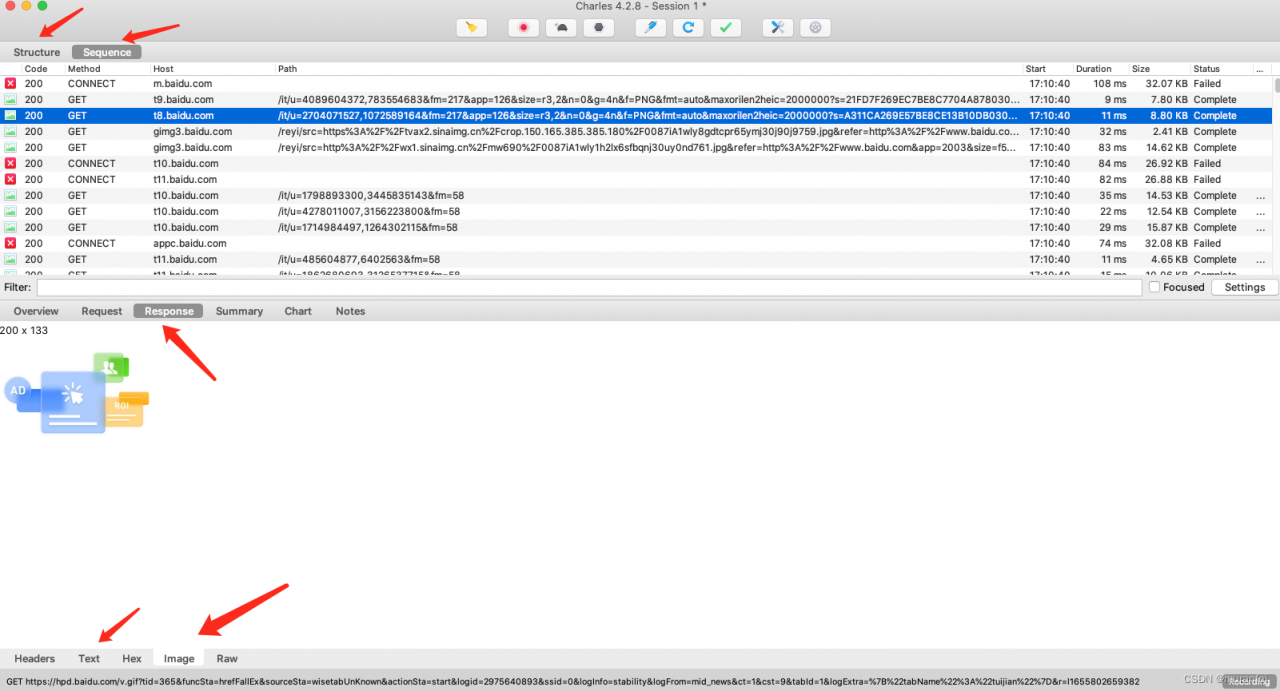Select the appc.baidu.com host cell
Image resolution: width=1280 pixels, height=691 pixels.
[x=189, y=244]
